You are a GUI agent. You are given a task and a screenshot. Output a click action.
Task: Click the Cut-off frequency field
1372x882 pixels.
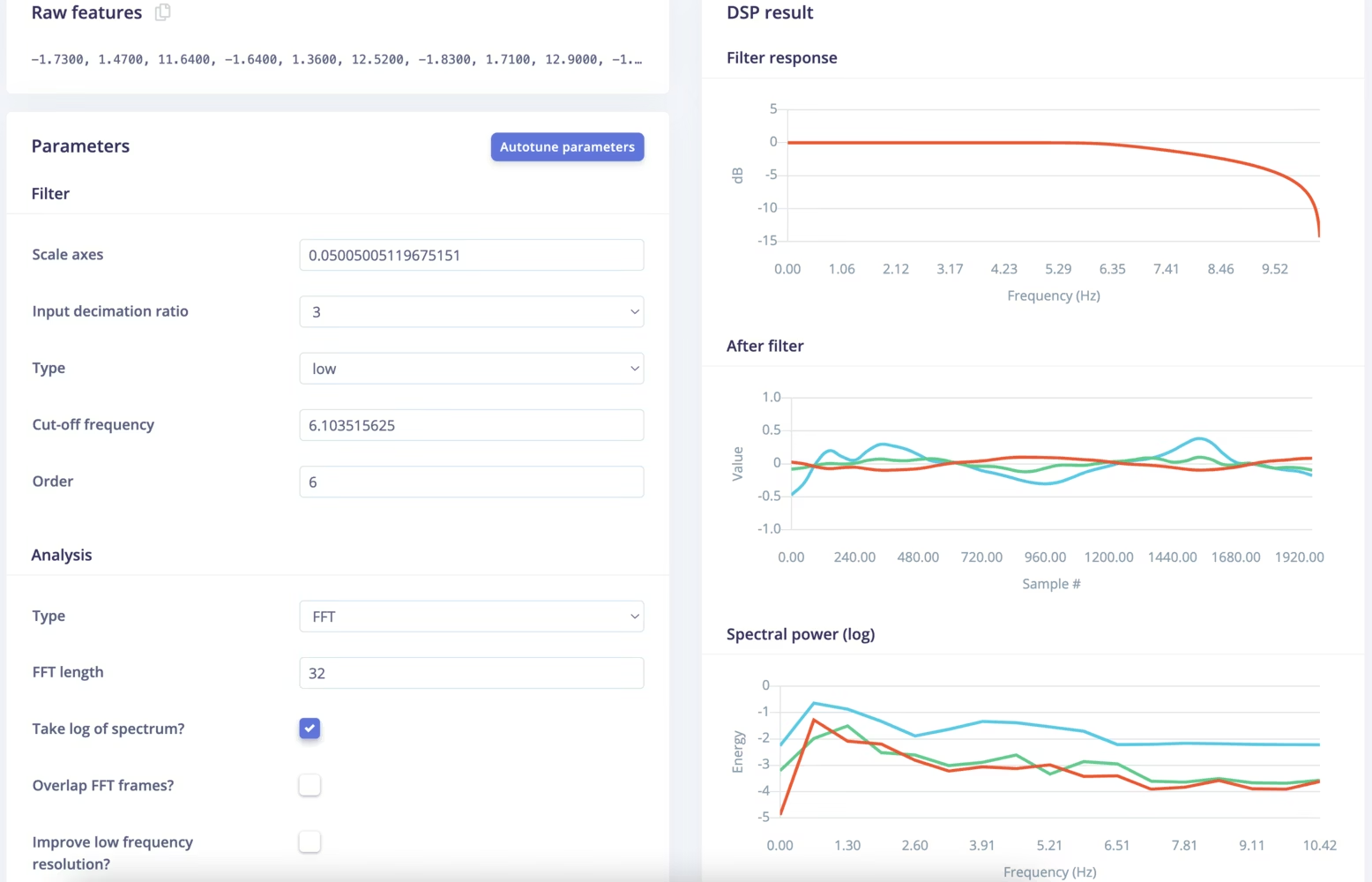[471, 425]
